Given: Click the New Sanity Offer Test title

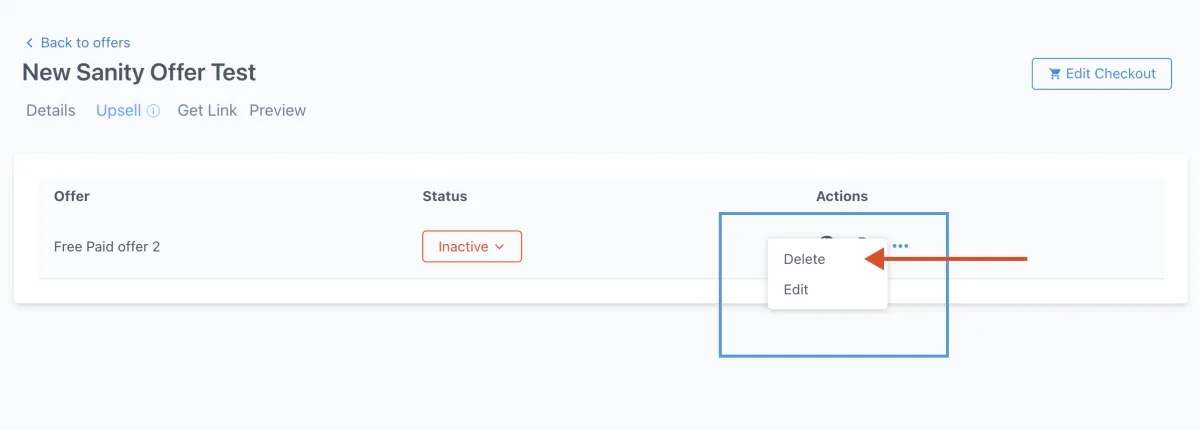Looking at the screenshot, I should [139, 73].
